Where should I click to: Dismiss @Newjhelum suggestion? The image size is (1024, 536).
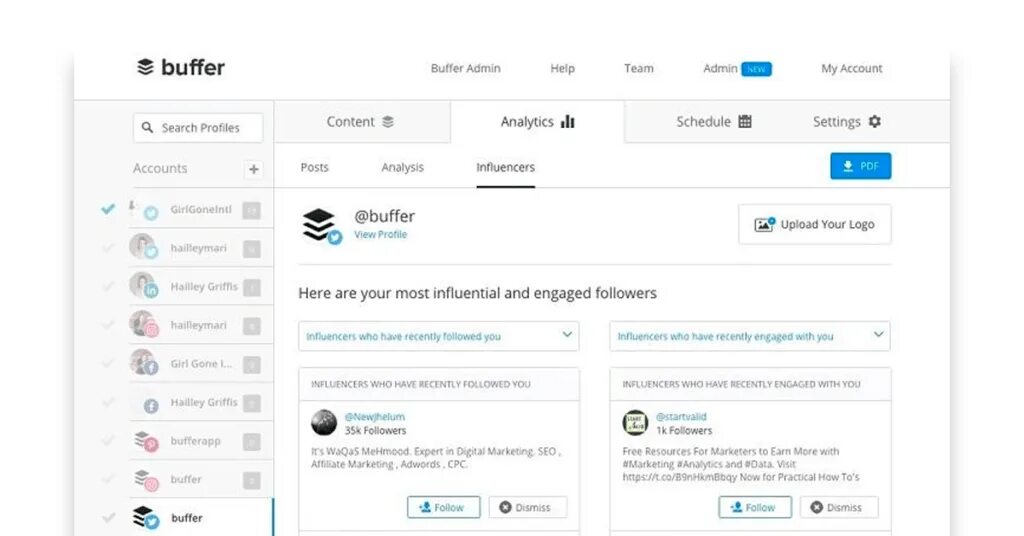coord(527,507)
